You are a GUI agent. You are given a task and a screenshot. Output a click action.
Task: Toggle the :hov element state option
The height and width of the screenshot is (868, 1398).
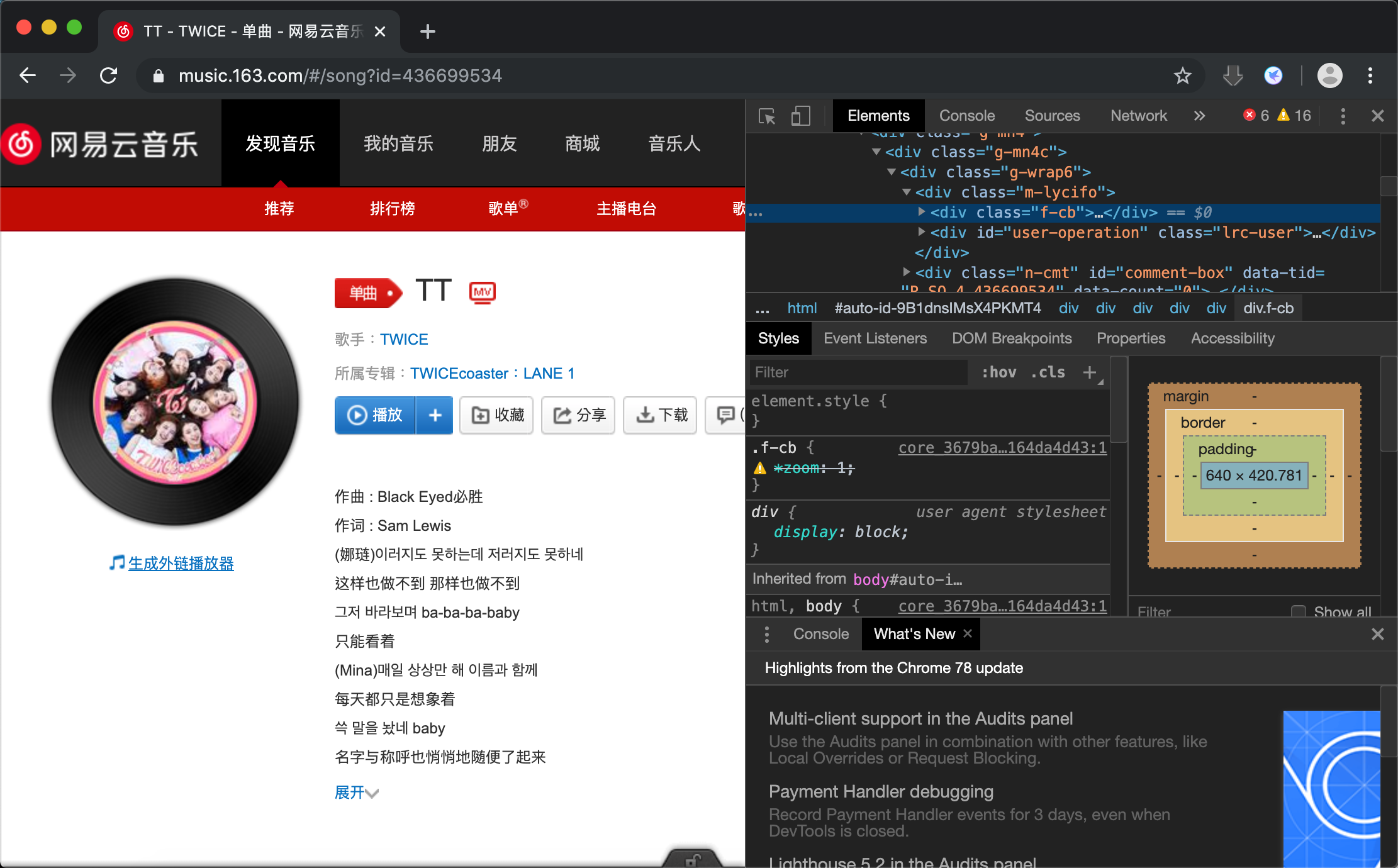(x=999, y=372)
